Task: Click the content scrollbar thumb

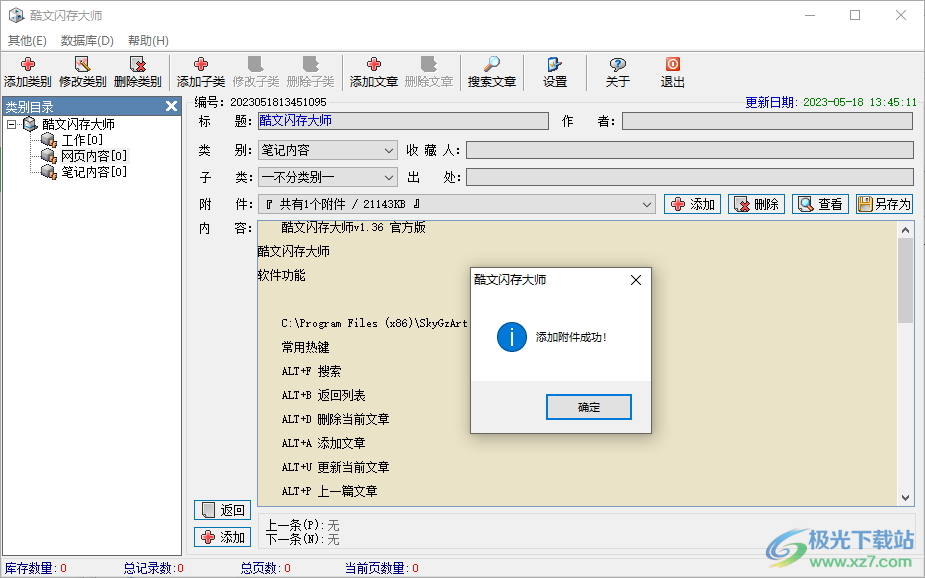Action: pos(906,281)
